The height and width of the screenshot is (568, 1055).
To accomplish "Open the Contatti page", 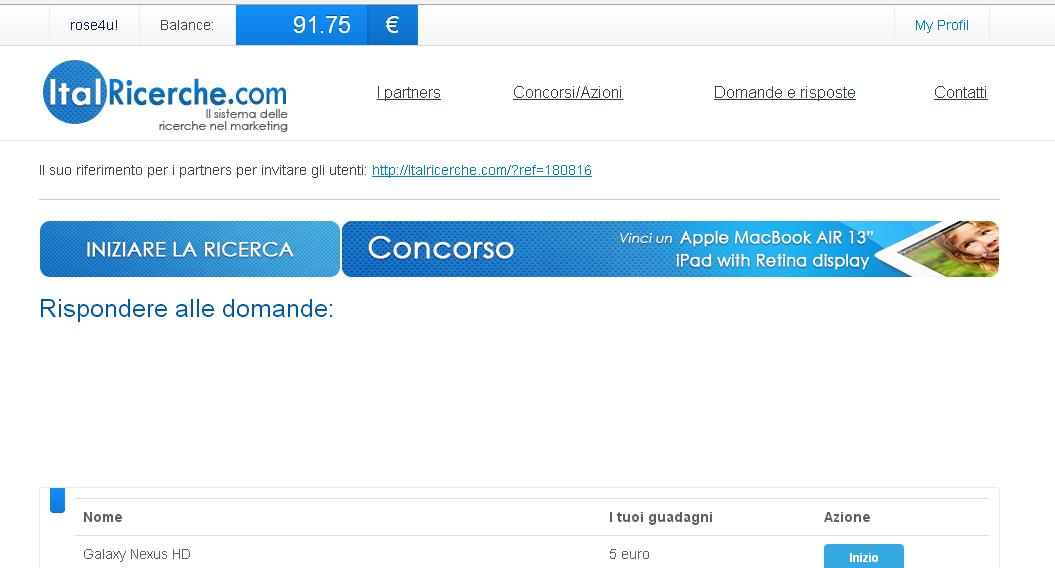I will tap(960, 92).
